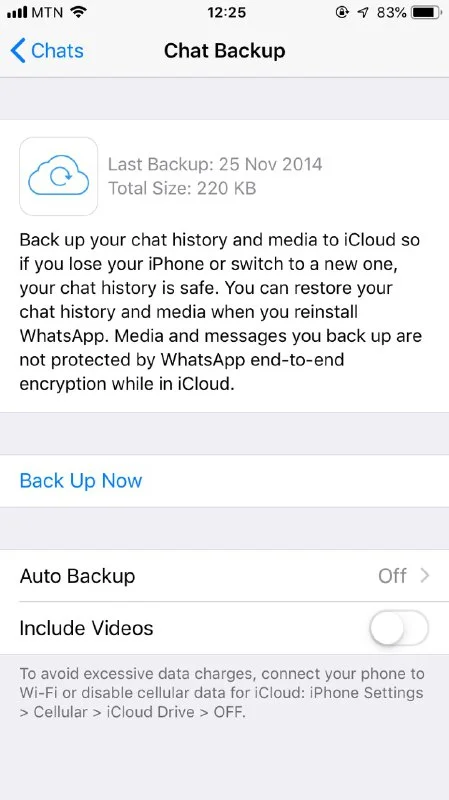The height and width of the screenshot is (800, 449).
Task: Tap the Chat Backup title
Action: pos(224,51)
